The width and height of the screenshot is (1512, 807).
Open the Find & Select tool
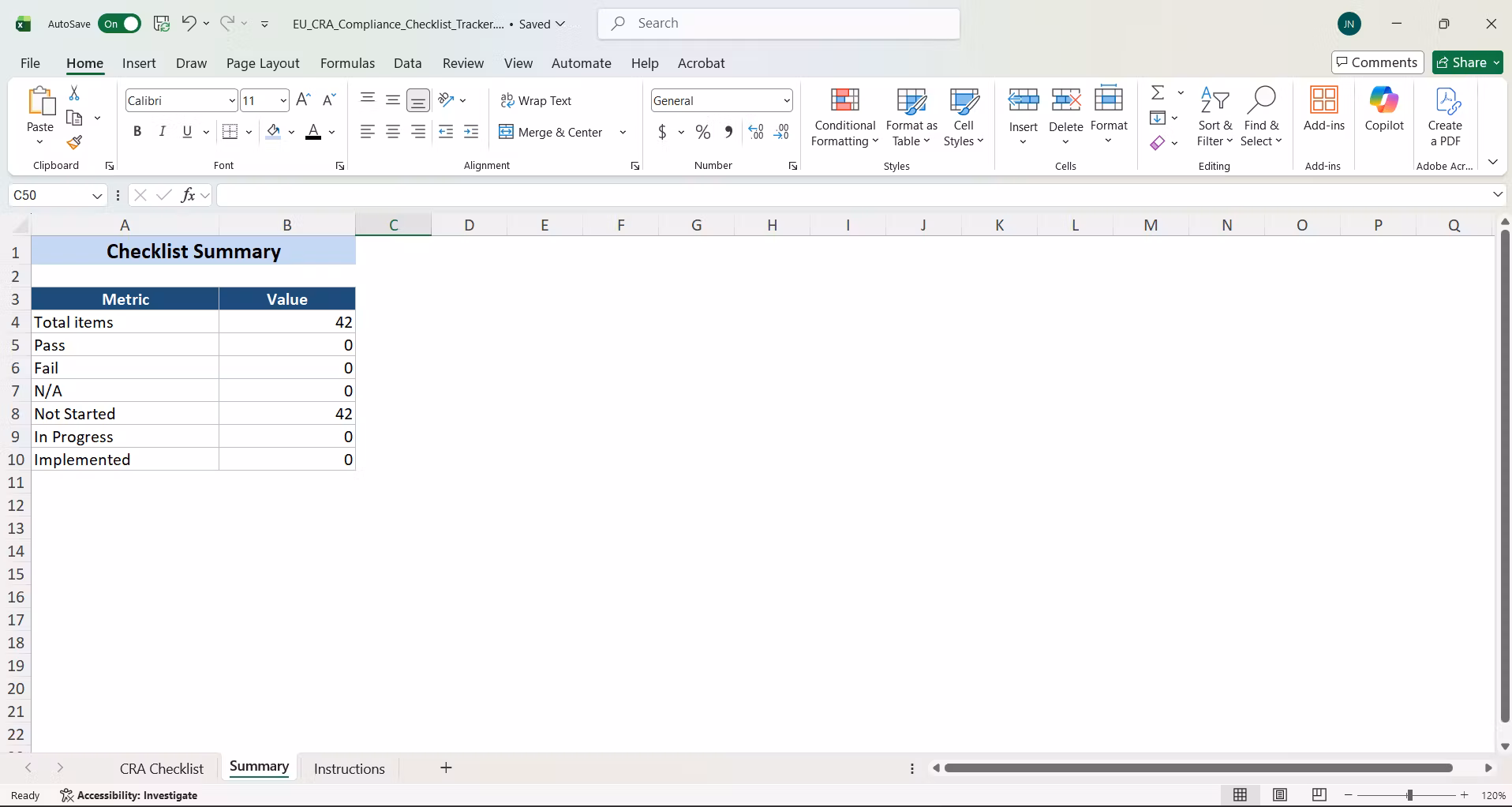point(1261,118)
